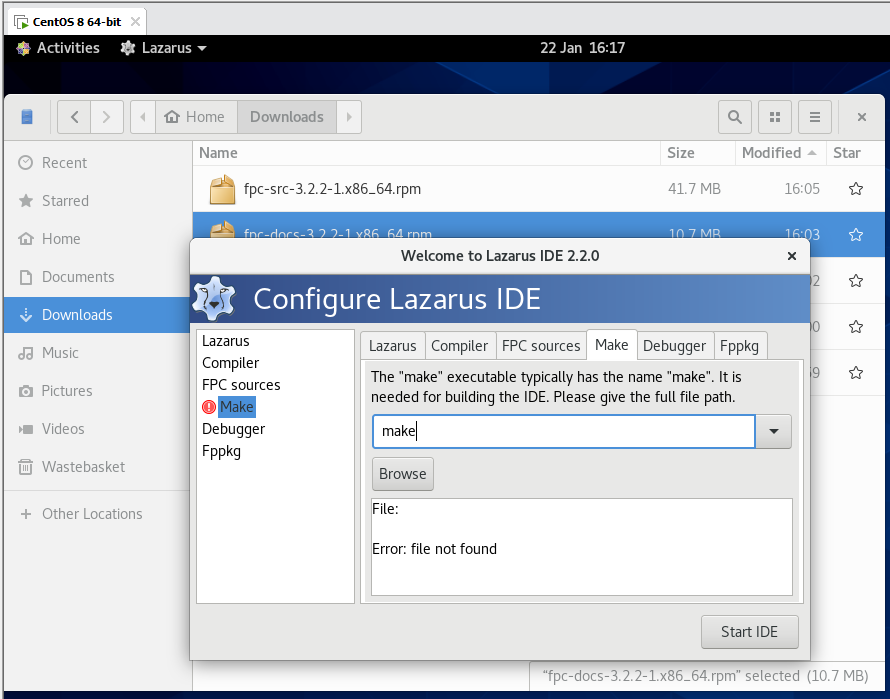The width and height of the screenshot is (890, 699).
Task: Click the path bar left scroll arrow
Action: click(x=143, y=117)
